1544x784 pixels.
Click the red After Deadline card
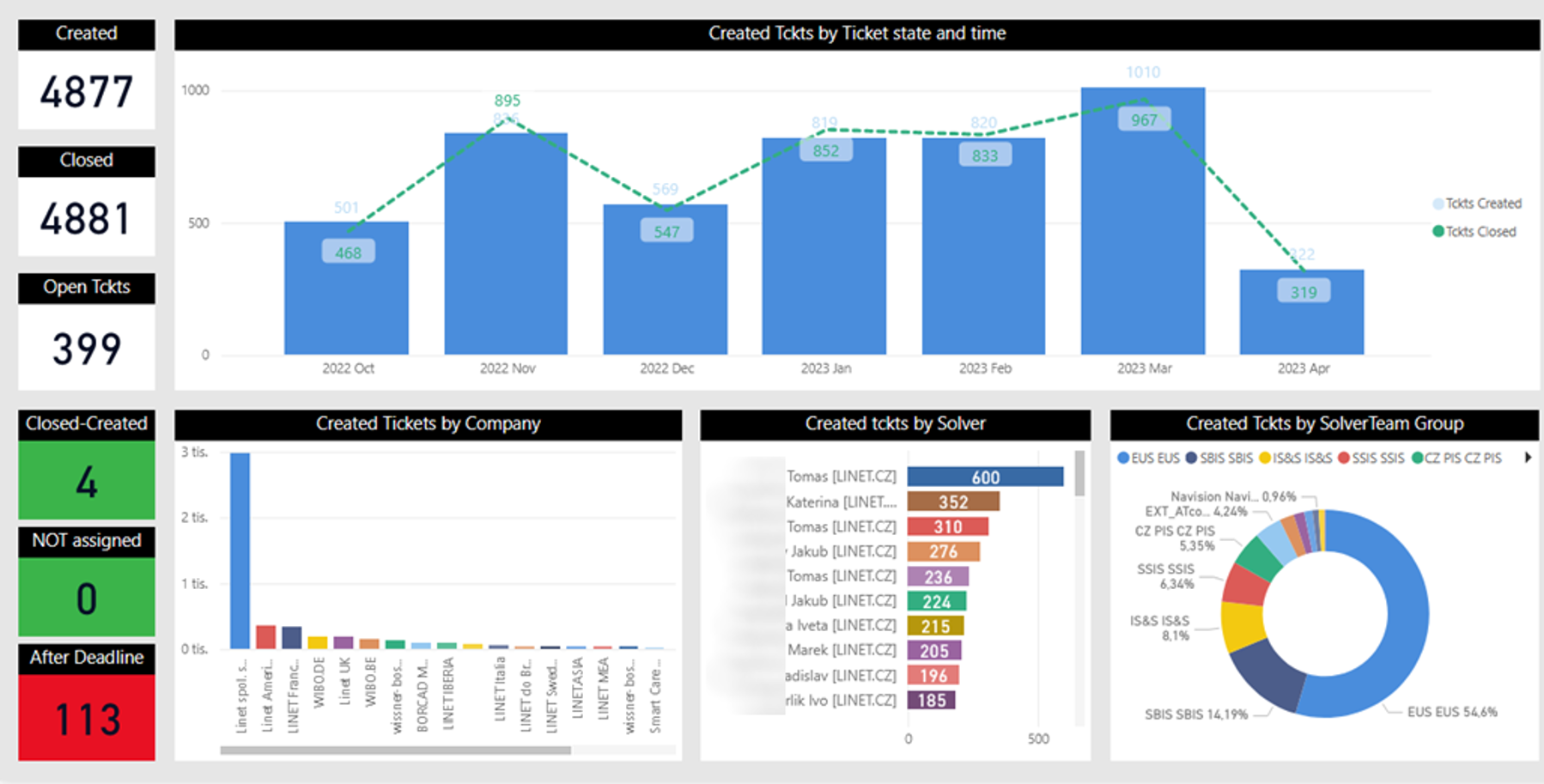click(x=87, y=718)
